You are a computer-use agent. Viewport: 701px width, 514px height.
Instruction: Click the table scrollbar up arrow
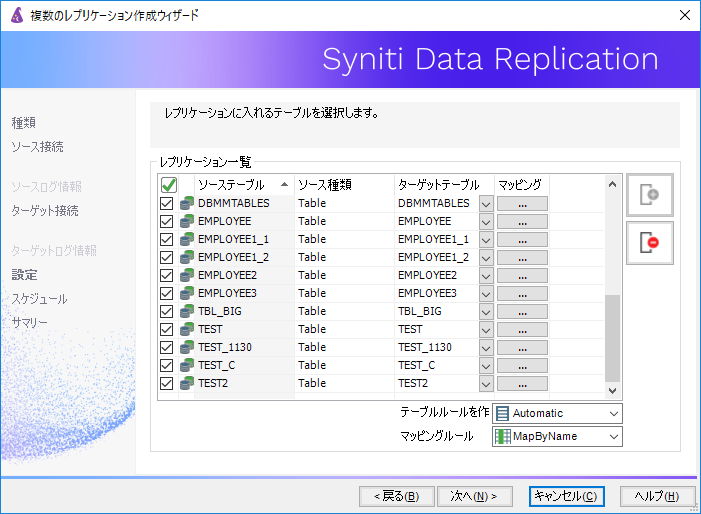coord(612,184)
